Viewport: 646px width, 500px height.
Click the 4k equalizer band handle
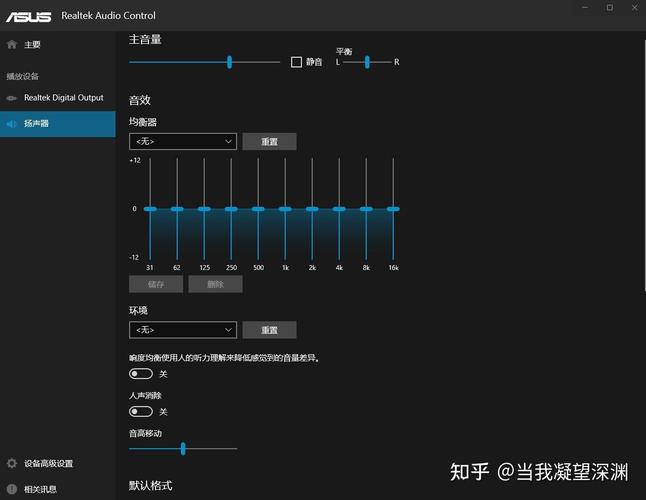pyautogui.click(x=339, y=209)
